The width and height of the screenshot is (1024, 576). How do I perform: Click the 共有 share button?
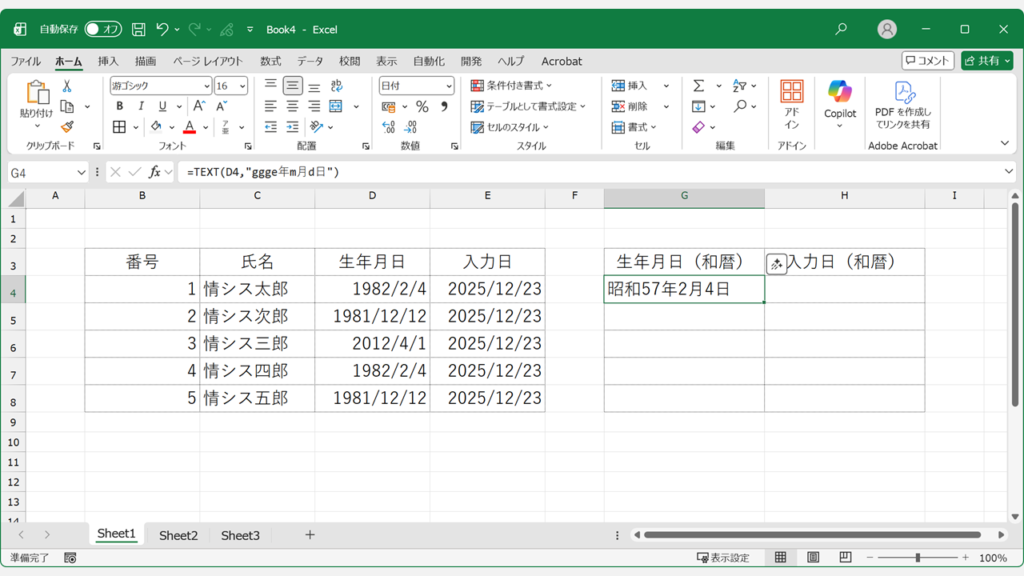tap(986, 61)
